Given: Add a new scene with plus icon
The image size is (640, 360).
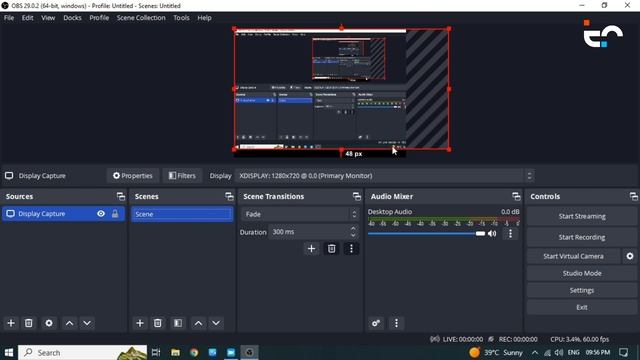Looking at the screenshot, I should click(140, 323).
